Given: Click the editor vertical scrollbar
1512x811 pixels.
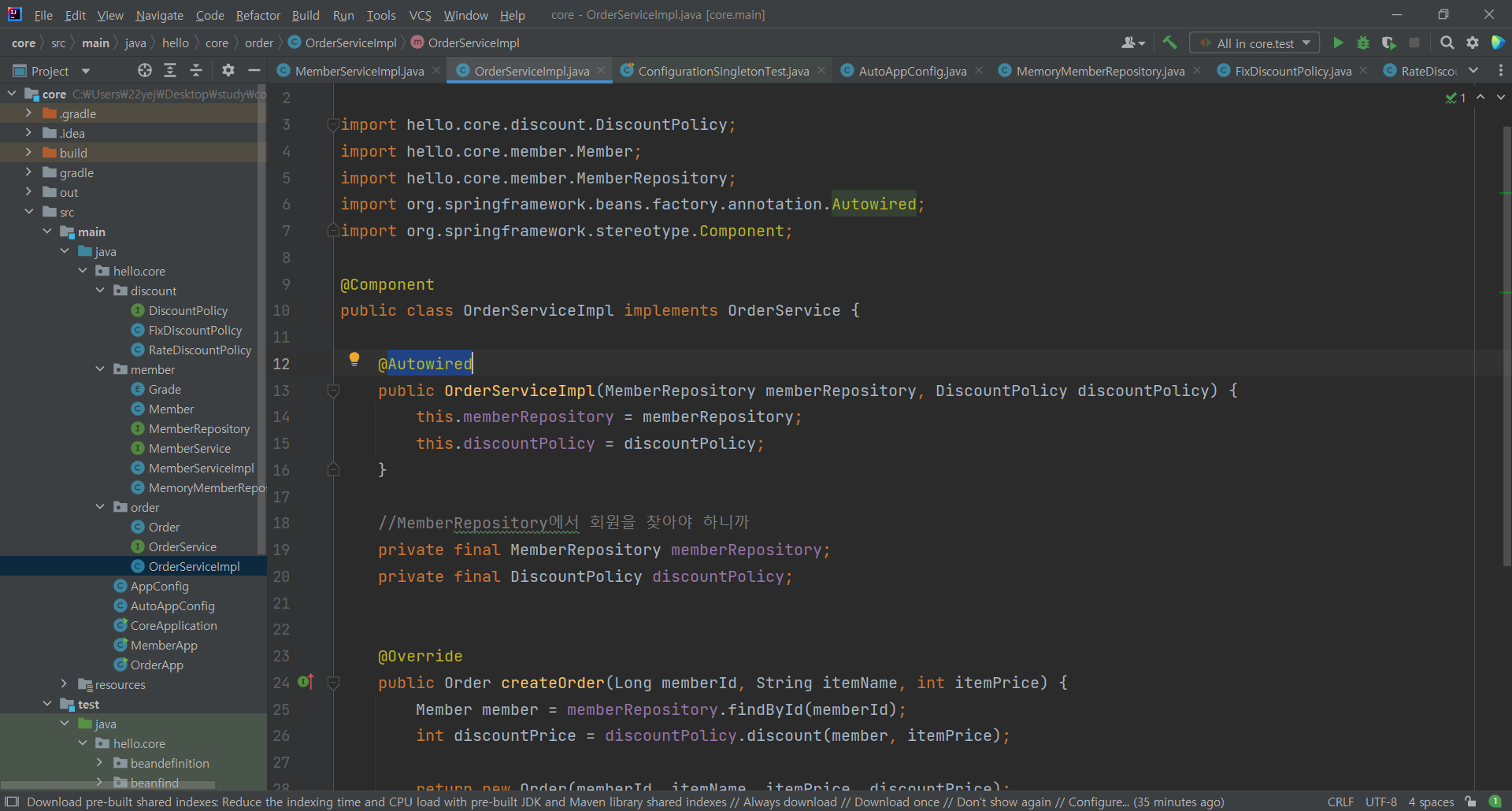Looking at the screenshot, I should (x=1506, y=346).
